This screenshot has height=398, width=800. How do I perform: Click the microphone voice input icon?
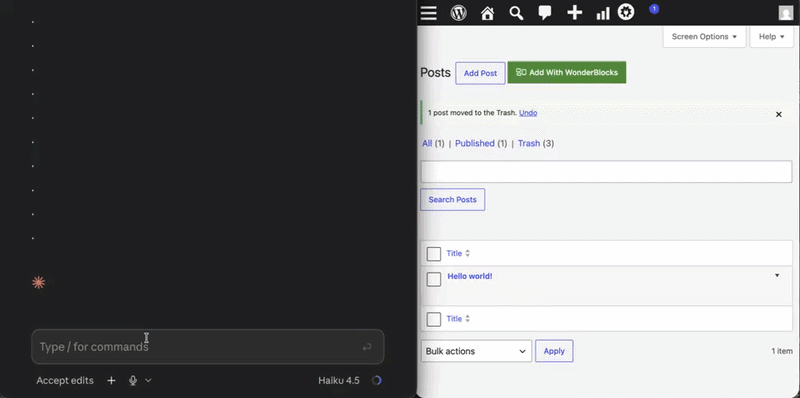point(133,380)
